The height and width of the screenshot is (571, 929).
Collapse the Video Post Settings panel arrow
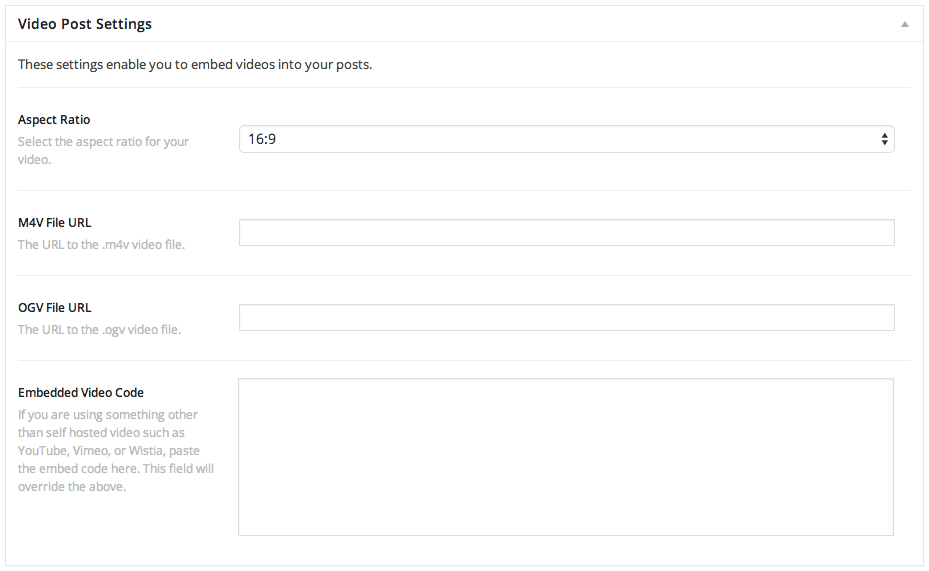pos(904,24)
